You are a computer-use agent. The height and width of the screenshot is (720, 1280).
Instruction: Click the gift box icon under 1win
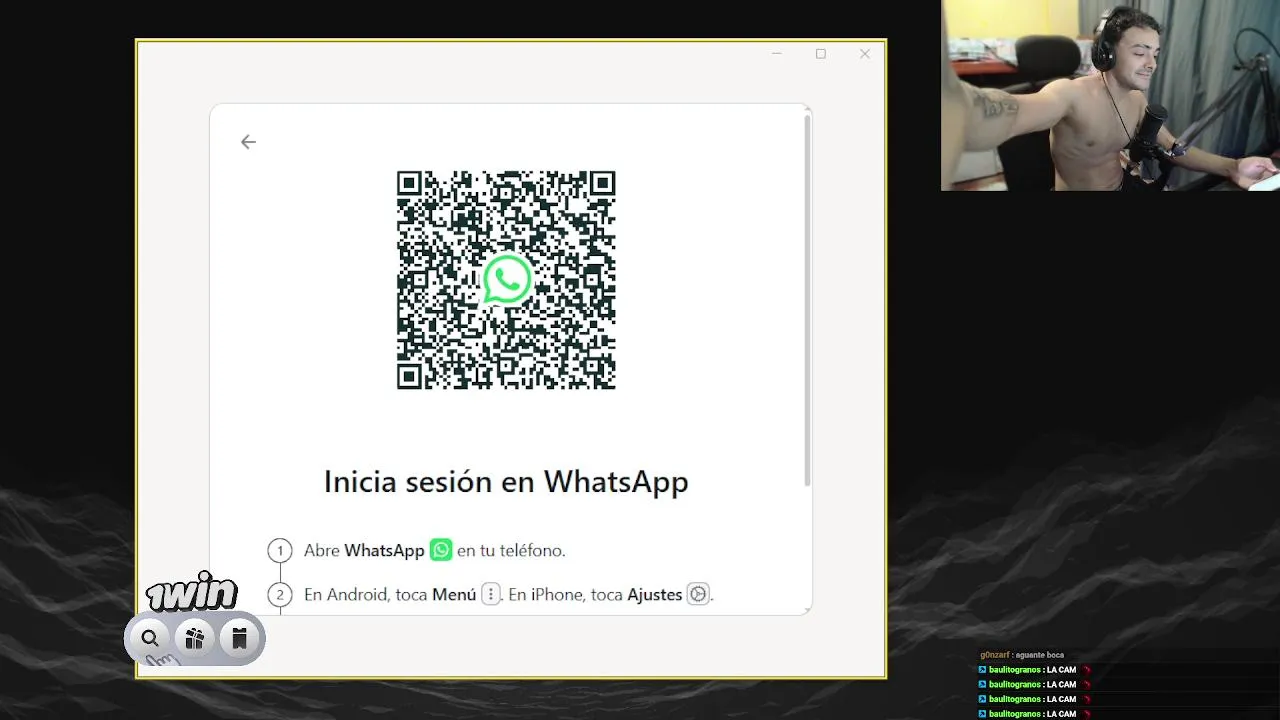point(194,638)
